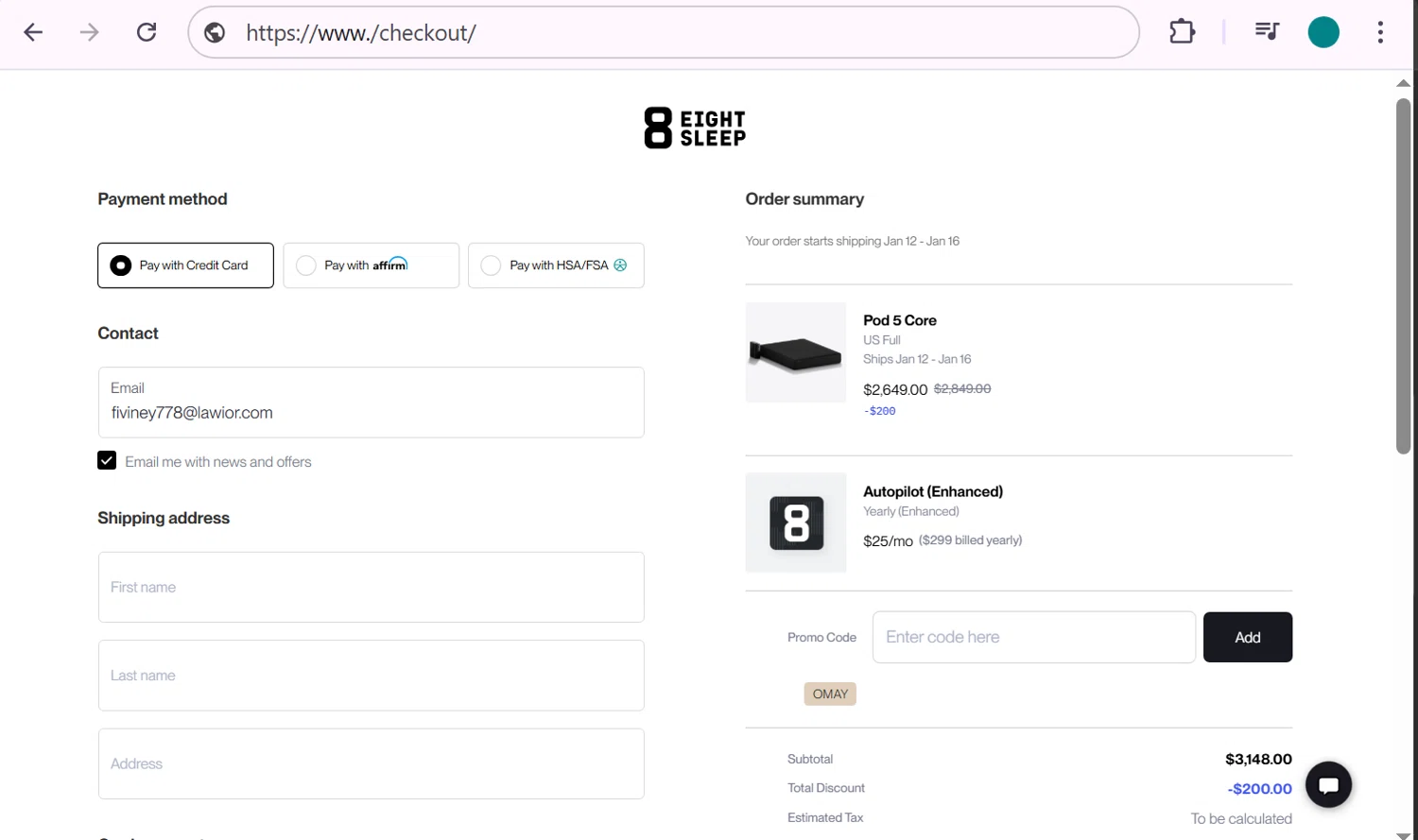Viewport: 1418px width, 840px height.
Task: Click the Email input field
Action: (371, 403)
